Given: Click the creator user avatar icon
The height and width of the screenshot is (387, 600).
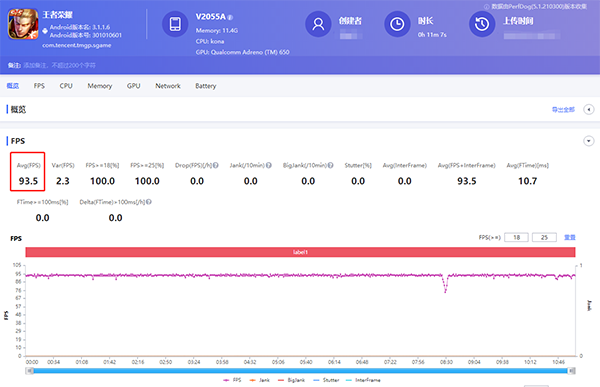Looking at the screenshot, I should point(318,24).
